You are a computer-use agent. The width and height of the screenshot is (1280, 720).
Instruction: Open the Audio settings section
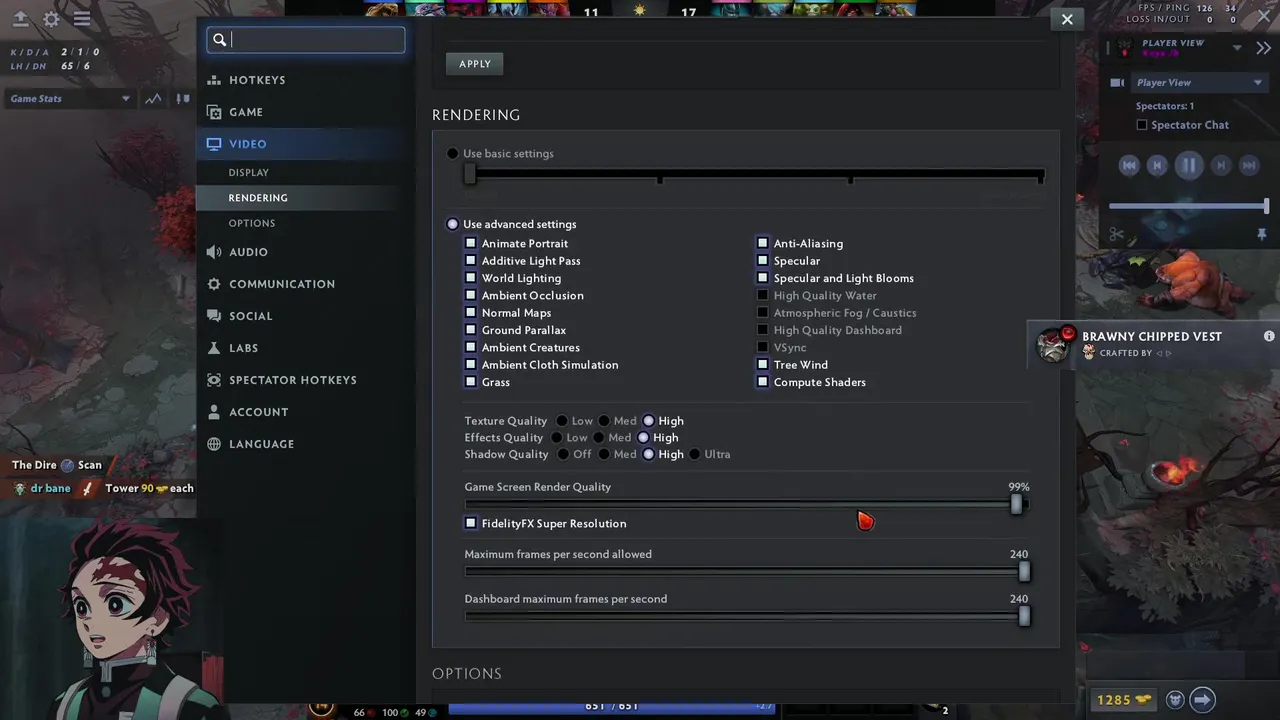(305, 252)
